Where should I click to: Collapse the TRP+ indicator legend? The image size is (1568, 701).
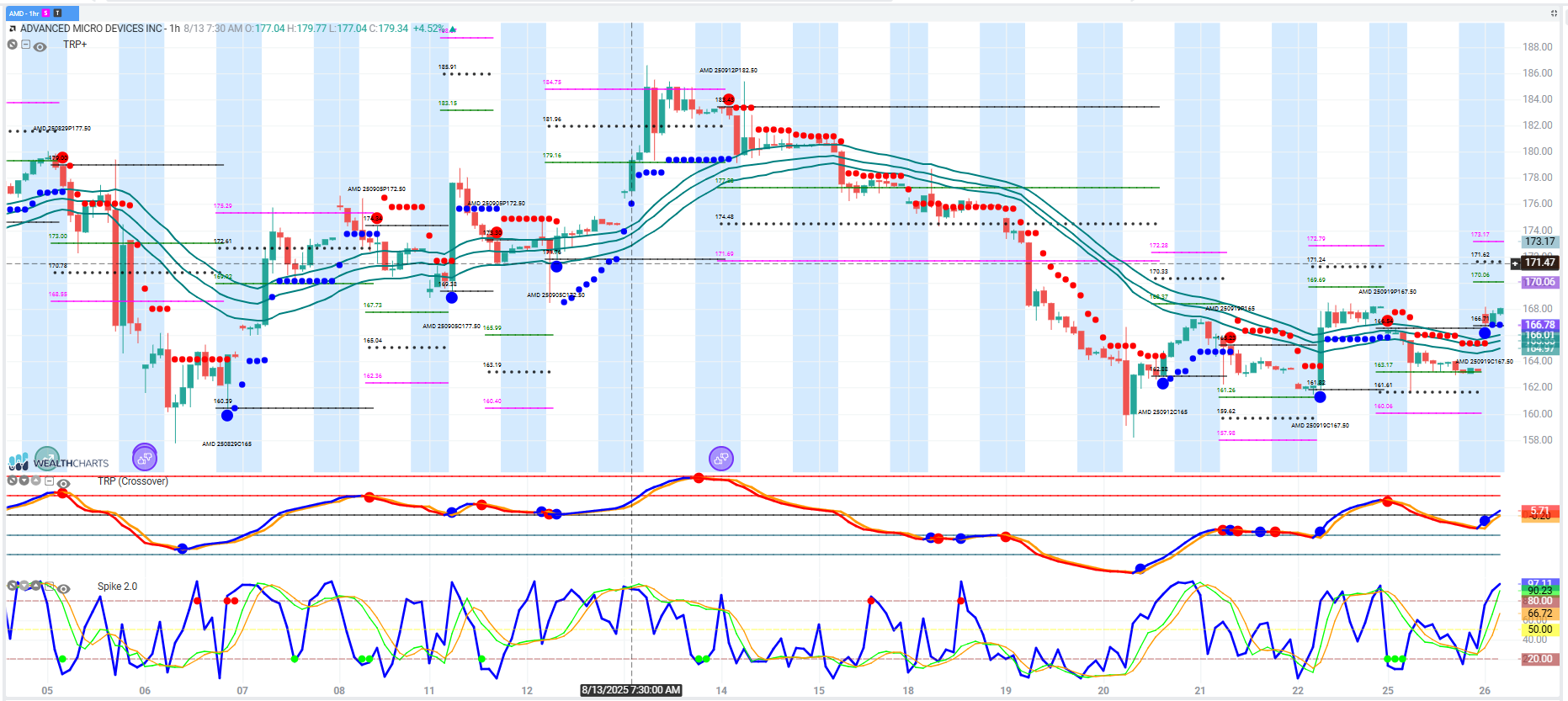pyautogui.click(x=26, y=45)
